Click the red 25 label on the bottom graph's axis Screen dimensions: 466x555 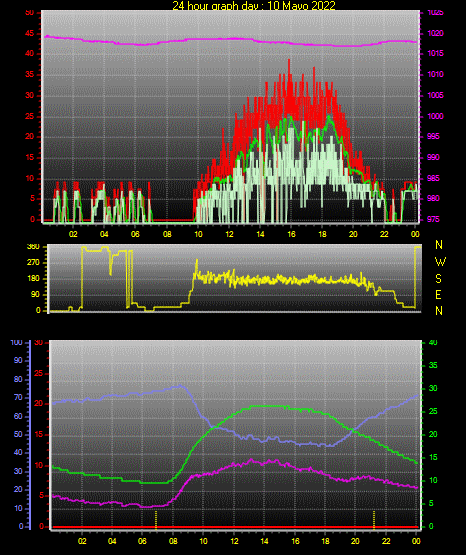click(38, 373)
